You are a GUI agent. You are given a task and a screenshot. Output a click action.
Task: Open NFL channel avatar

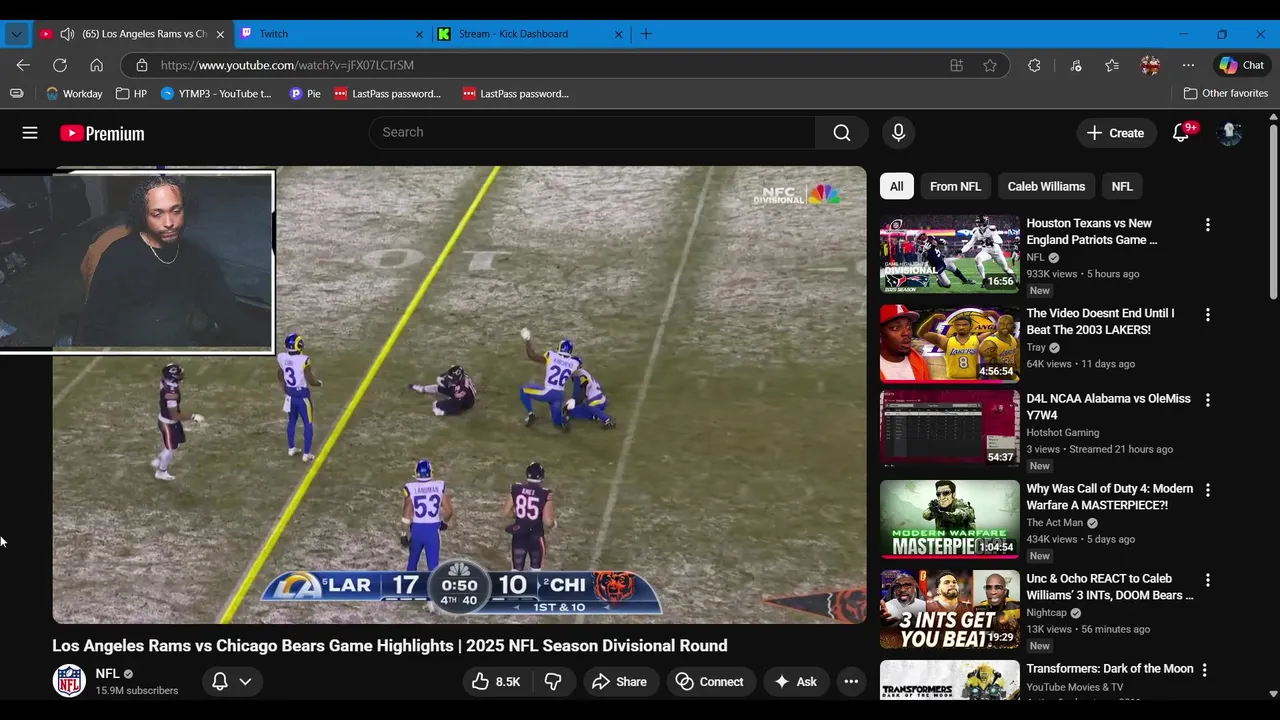(x=69, y=681)
